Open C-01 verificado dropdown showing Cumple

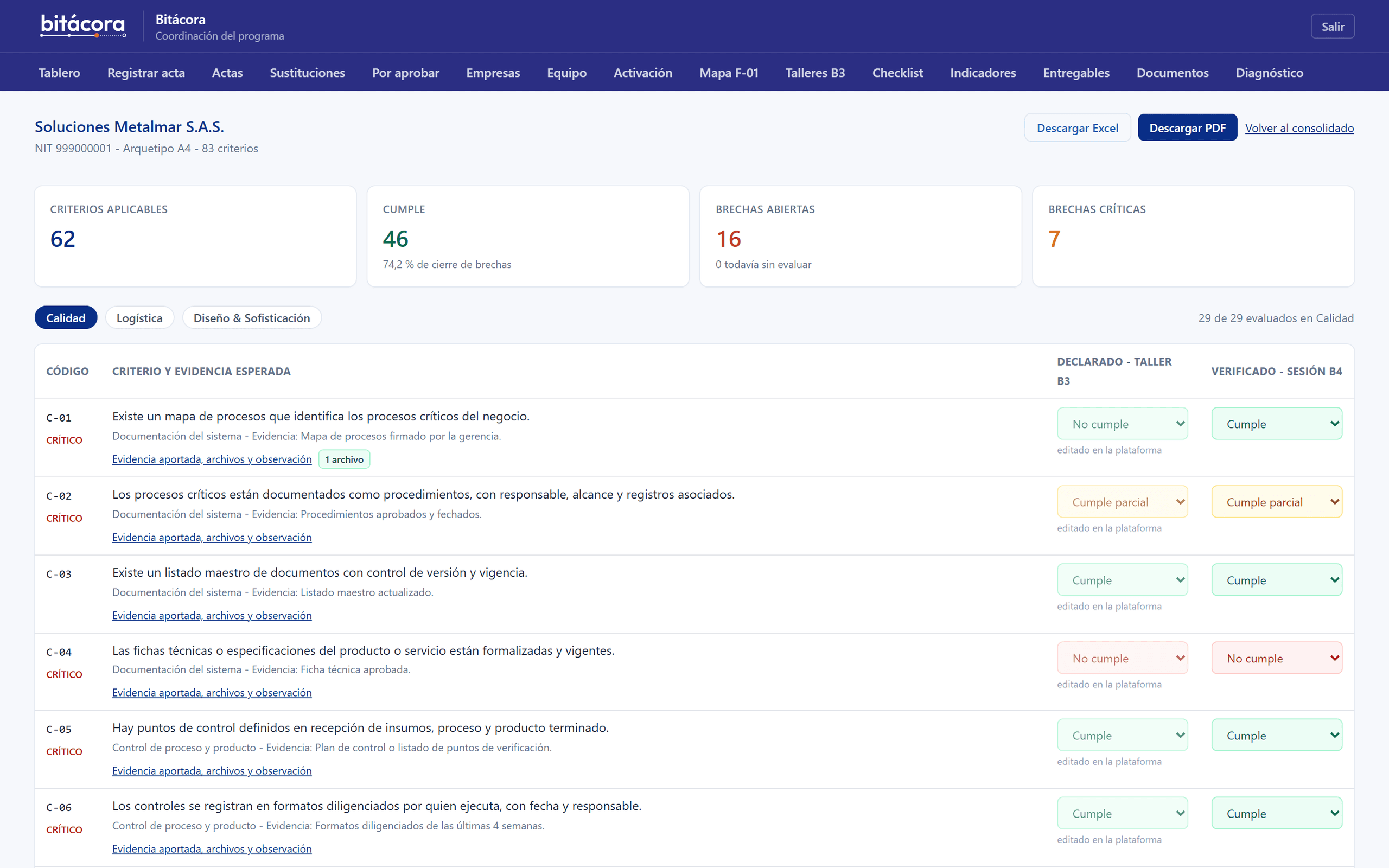(x=1277, y=424)
